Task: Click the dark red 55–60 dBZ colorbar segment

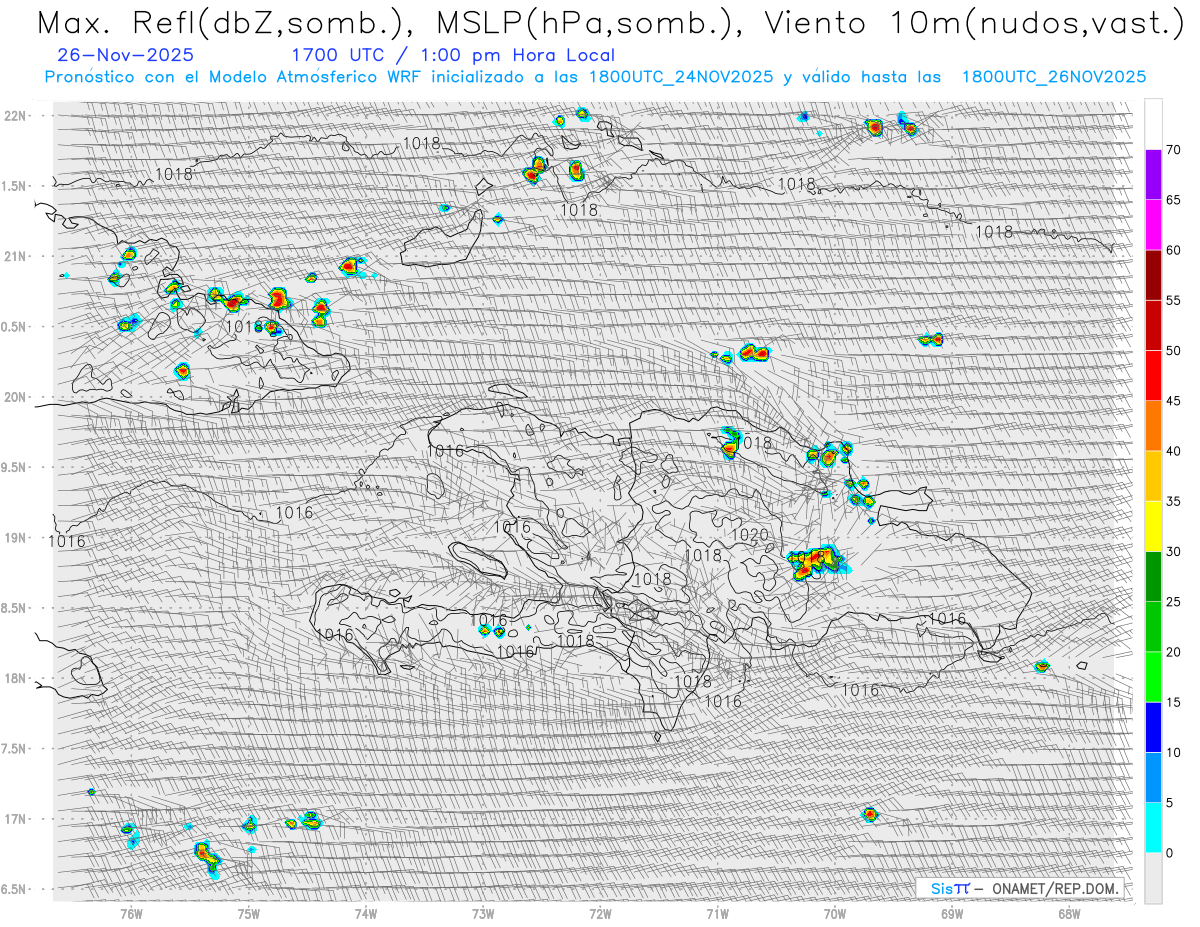Action: [x=1153, y=275]
